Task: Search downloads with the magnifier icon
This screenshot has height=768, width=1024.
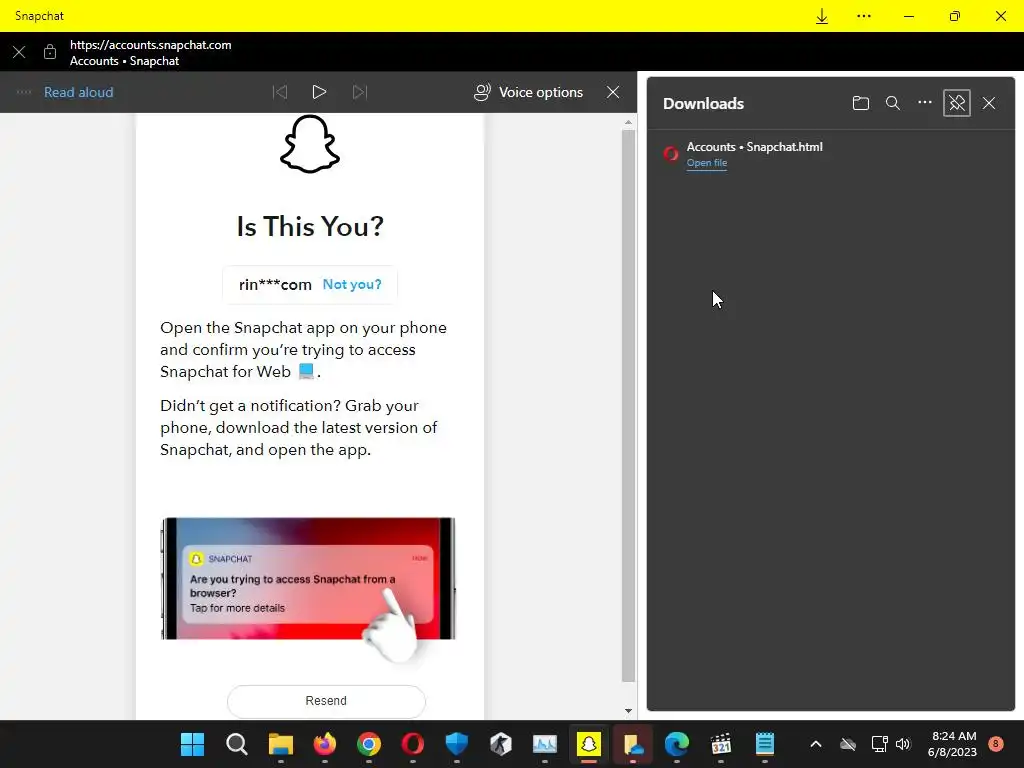Action: pyautogui.click(x=893, y=103)
